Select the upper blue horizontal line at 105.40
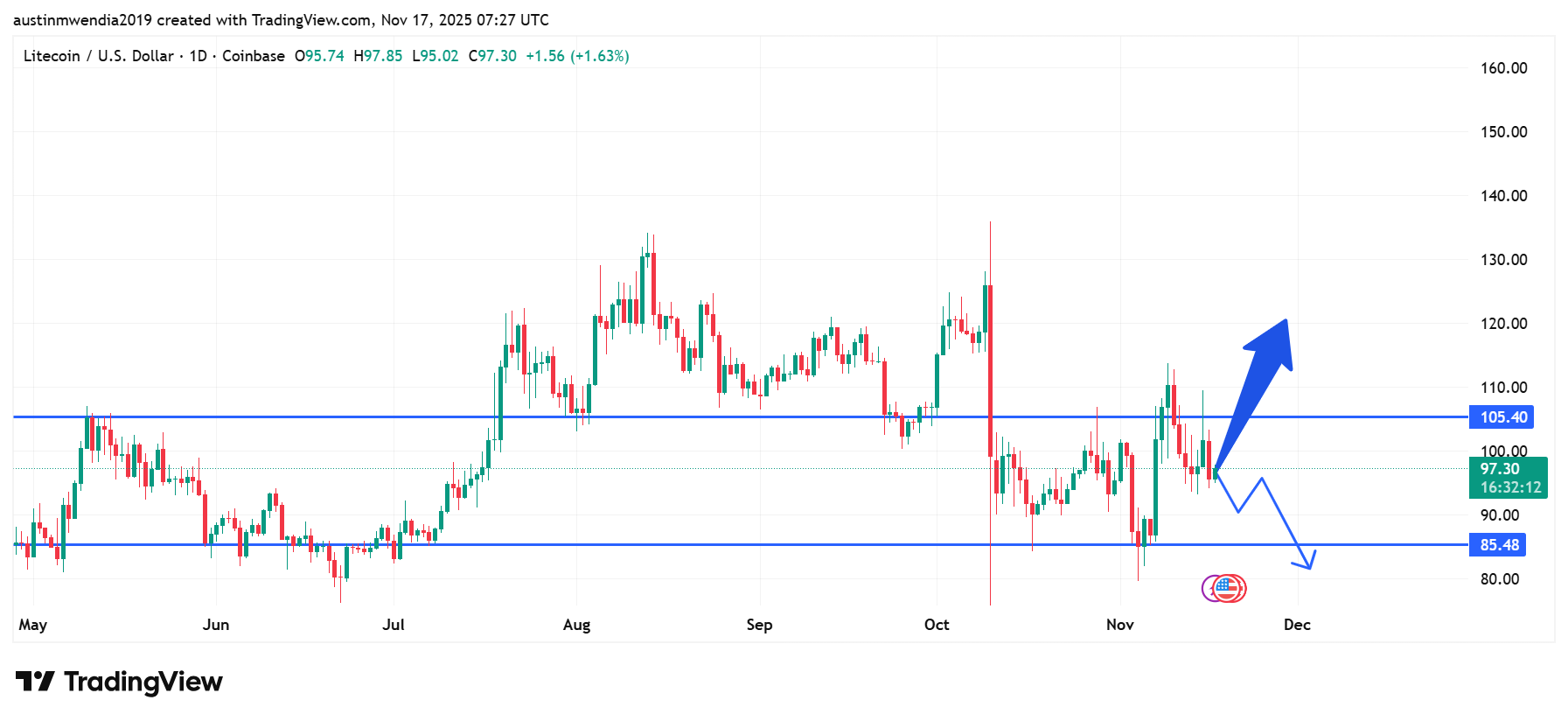This screenshot has height=721, width=1568. [x=700, y=417]
